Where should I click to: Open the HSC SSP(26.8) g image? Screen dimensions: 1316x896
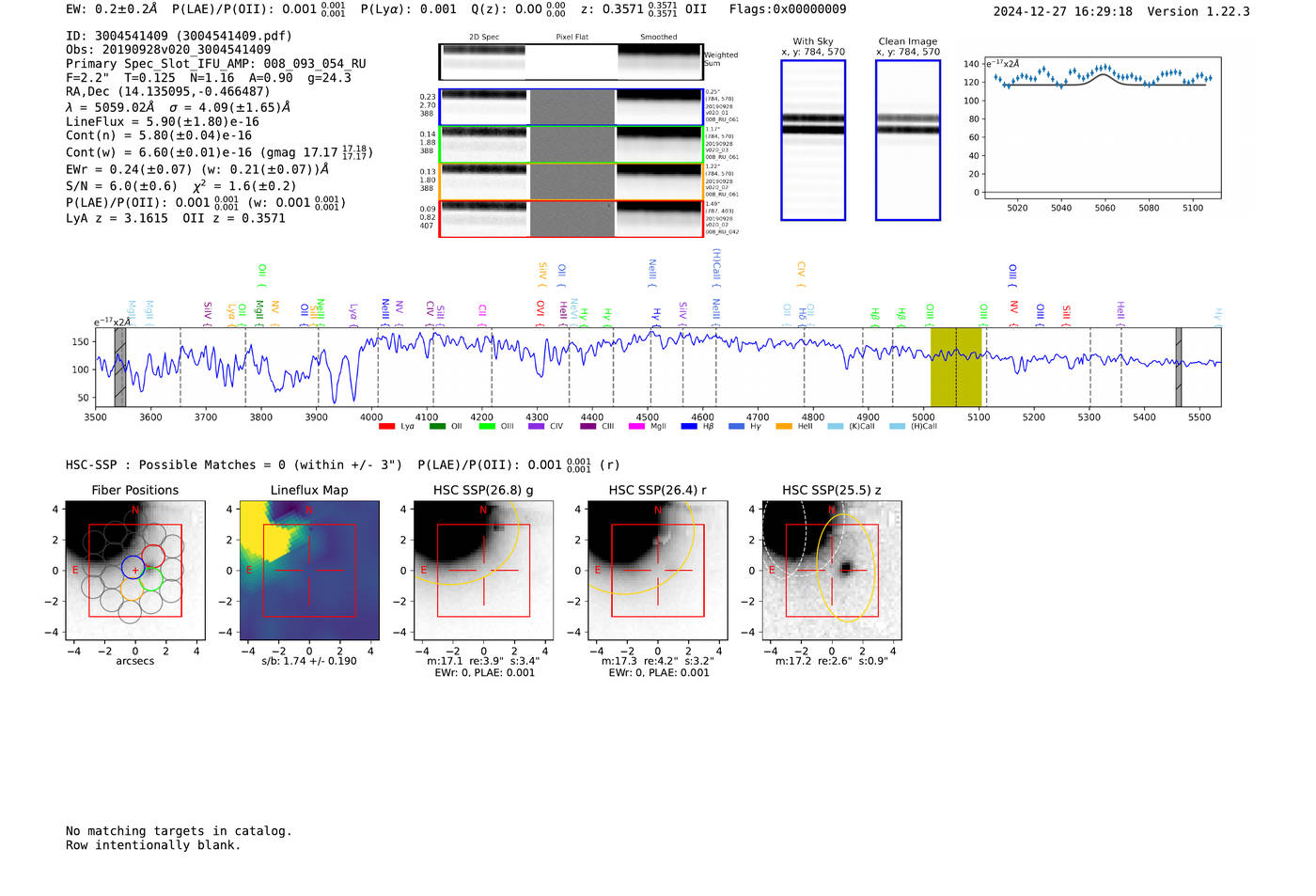click(x=483, y=571)
